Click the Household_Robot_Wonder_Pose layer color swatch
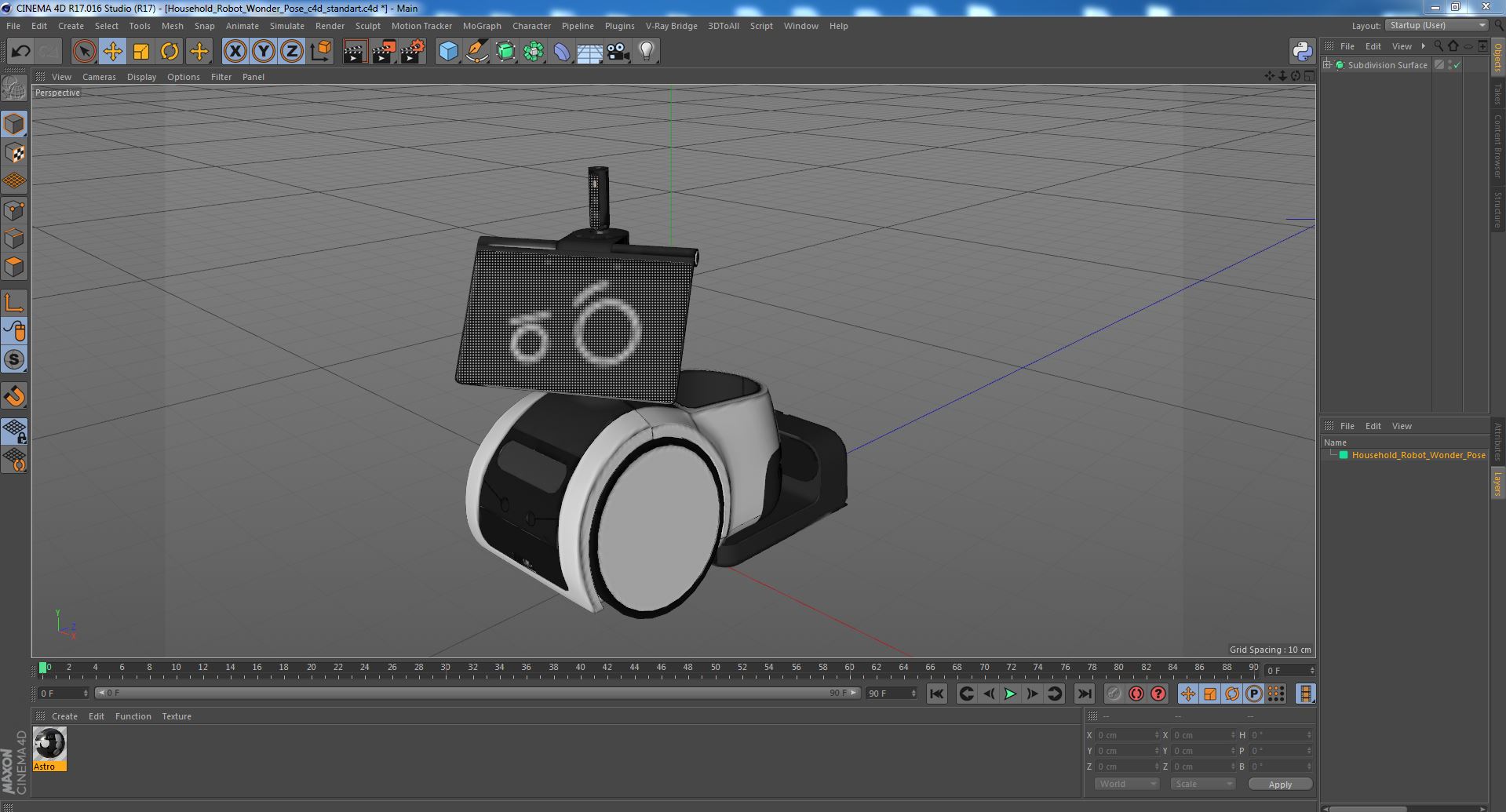The width and height of the screenshot is (1506, 812). pyautogui.click(x=1344, y=455)
